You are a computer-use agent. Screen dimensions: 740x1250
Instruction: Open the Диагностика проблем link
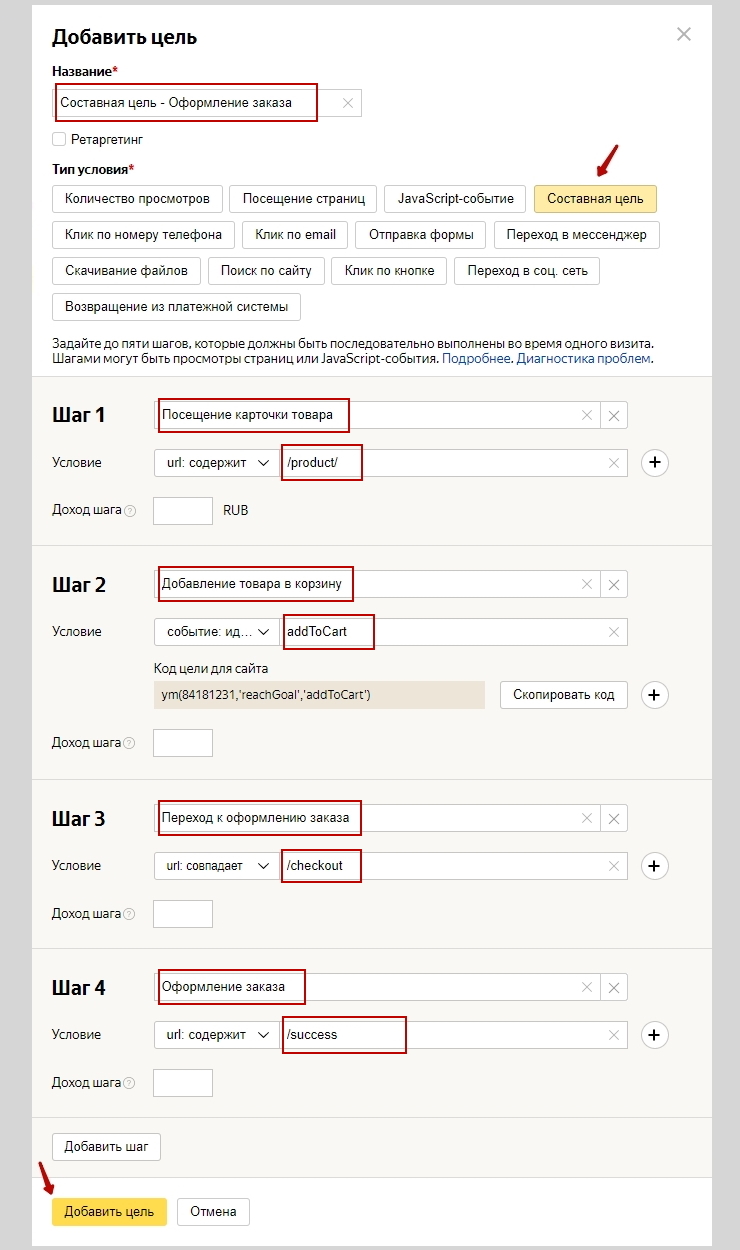584,358
